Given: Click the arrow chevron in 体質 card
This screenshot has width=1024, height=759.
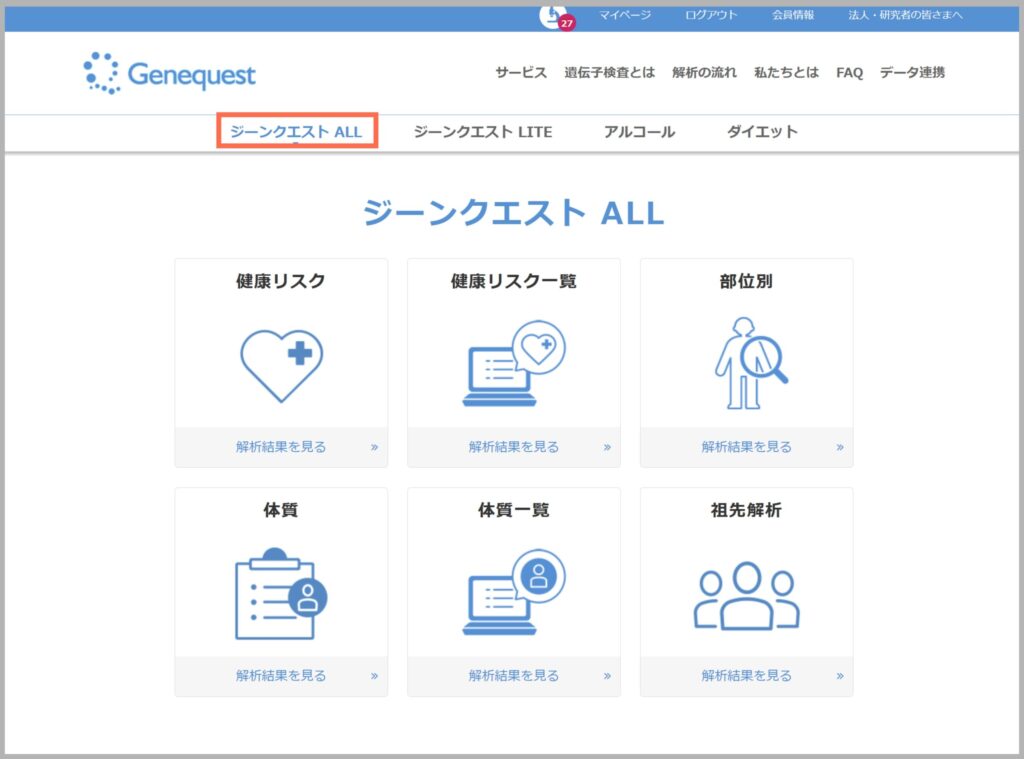Looking at the screenshot, I should [374, 676].
